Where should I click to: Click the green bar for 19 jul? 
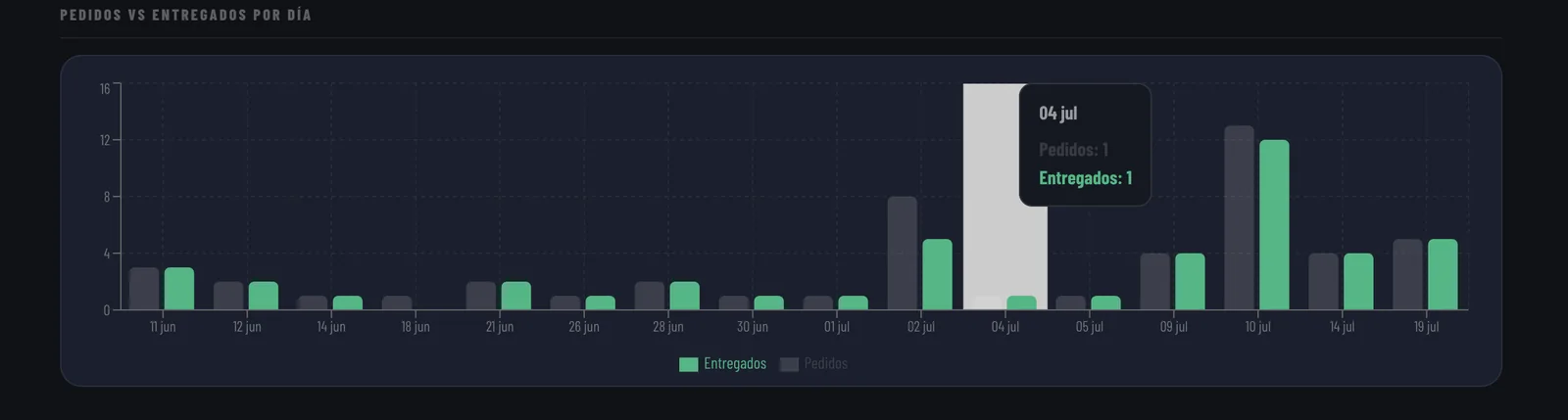[1443, 274]
